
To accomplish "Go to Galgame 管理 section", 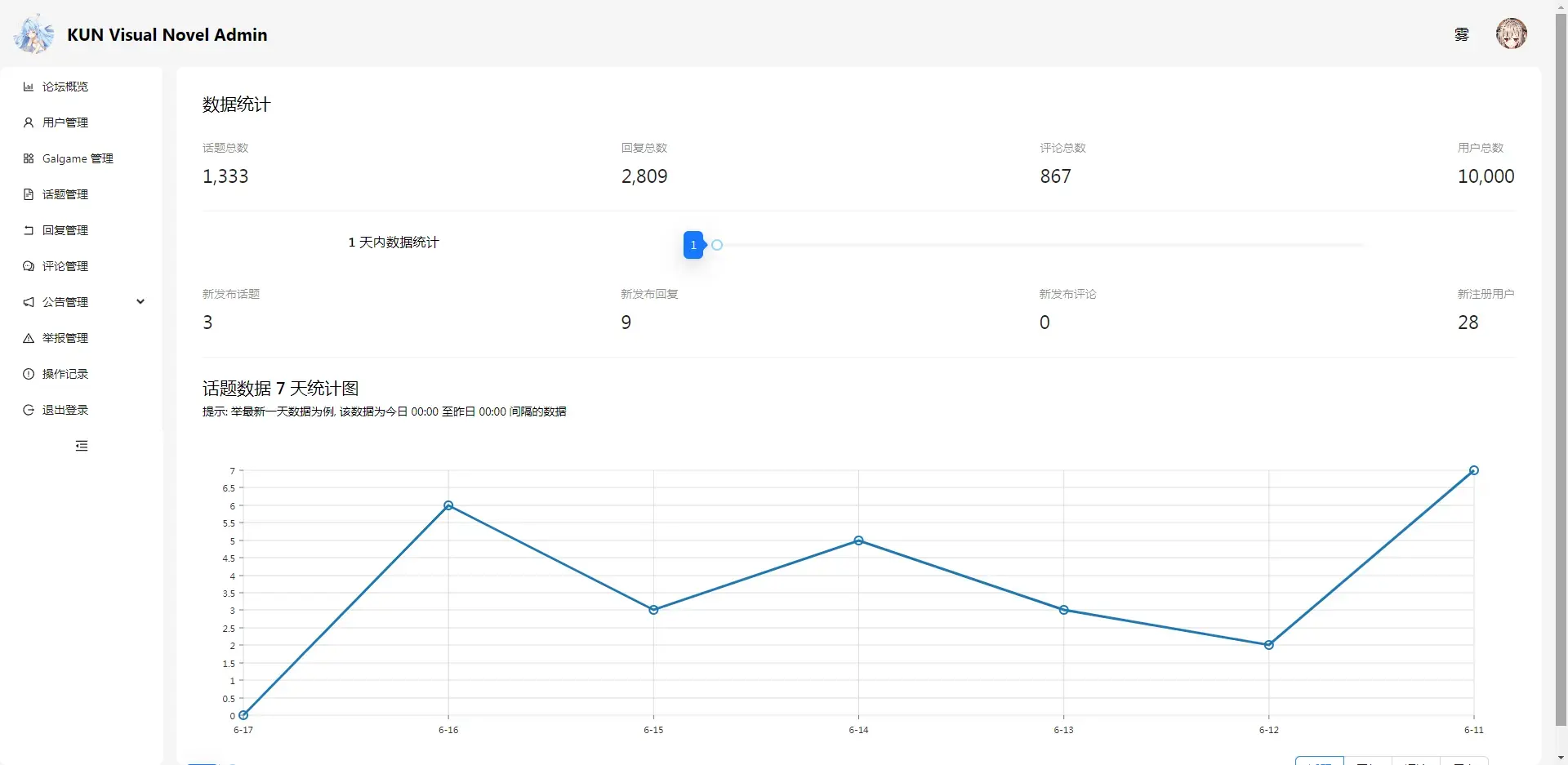I will tap(81, 158).
